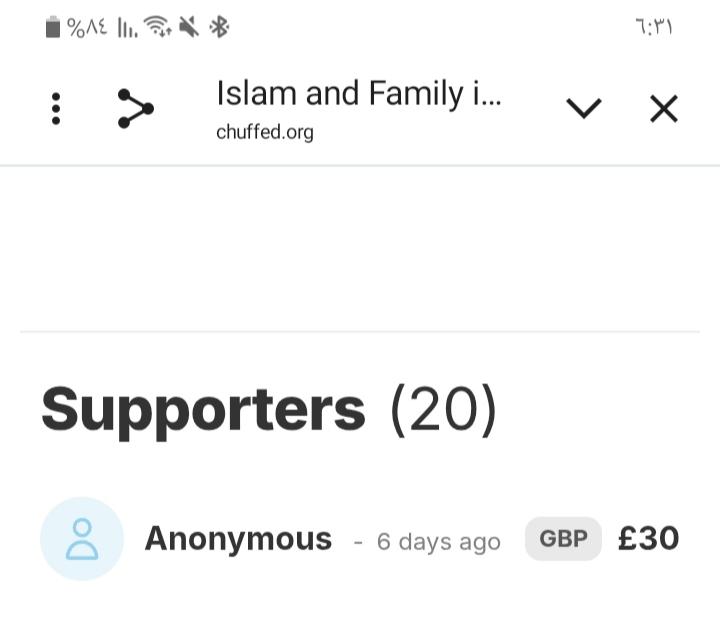Tap the 'Islam and Family i...' page title

[x=359, y=94]
